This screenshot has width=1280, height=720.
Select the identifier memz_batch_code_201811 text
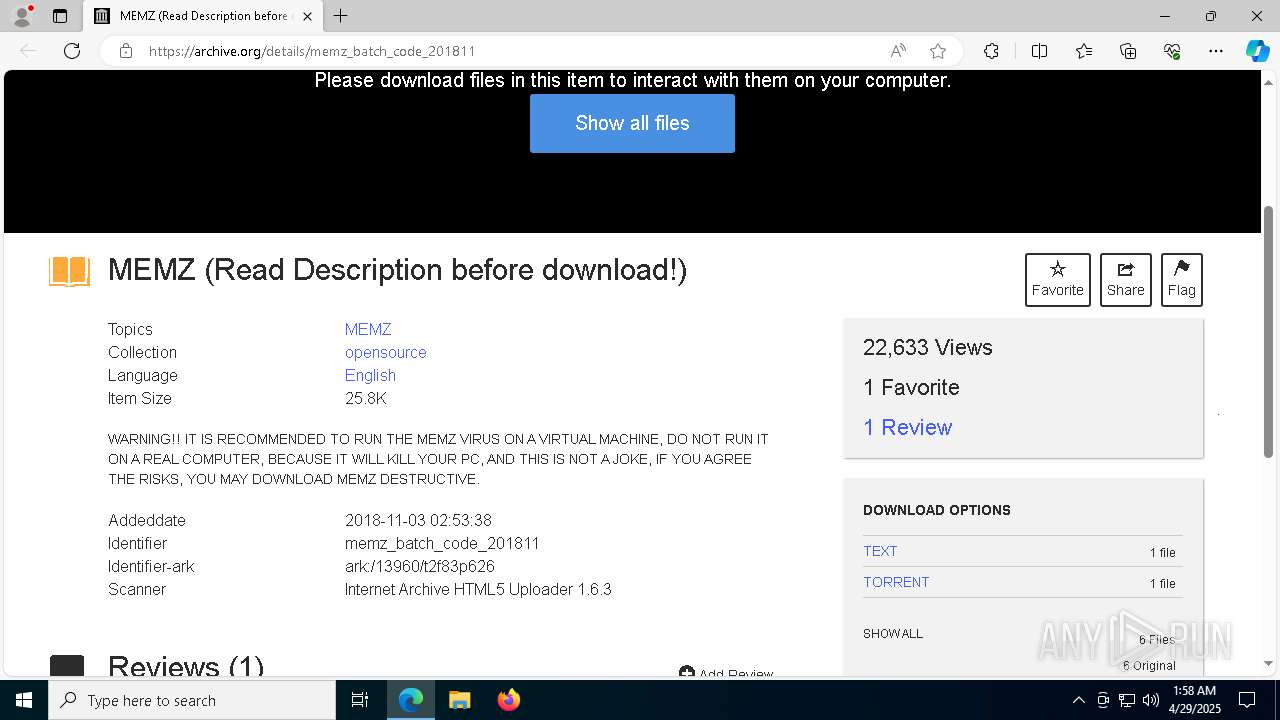[442, 543]
